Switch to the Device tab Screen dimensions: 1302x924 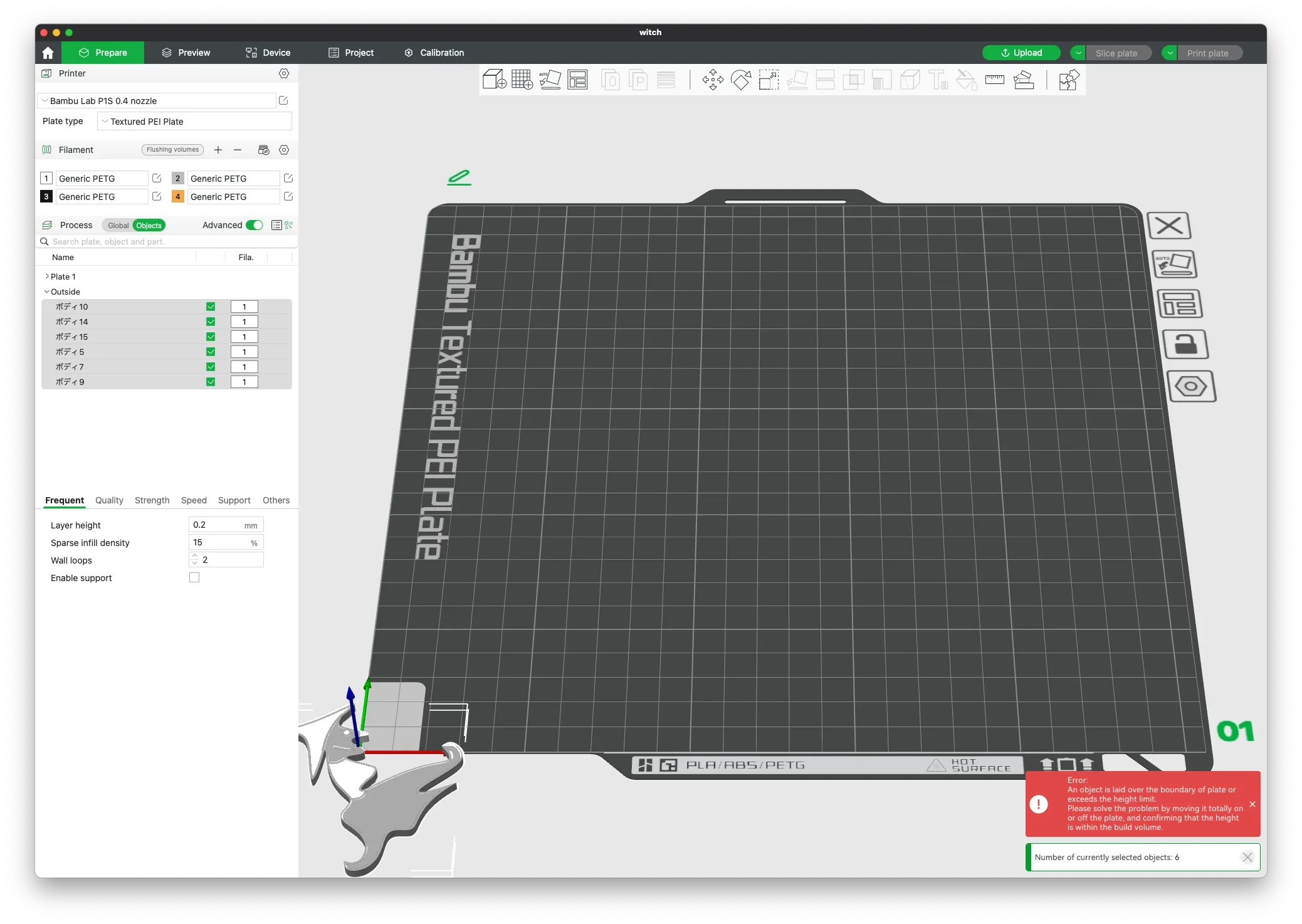click(268, 53)
